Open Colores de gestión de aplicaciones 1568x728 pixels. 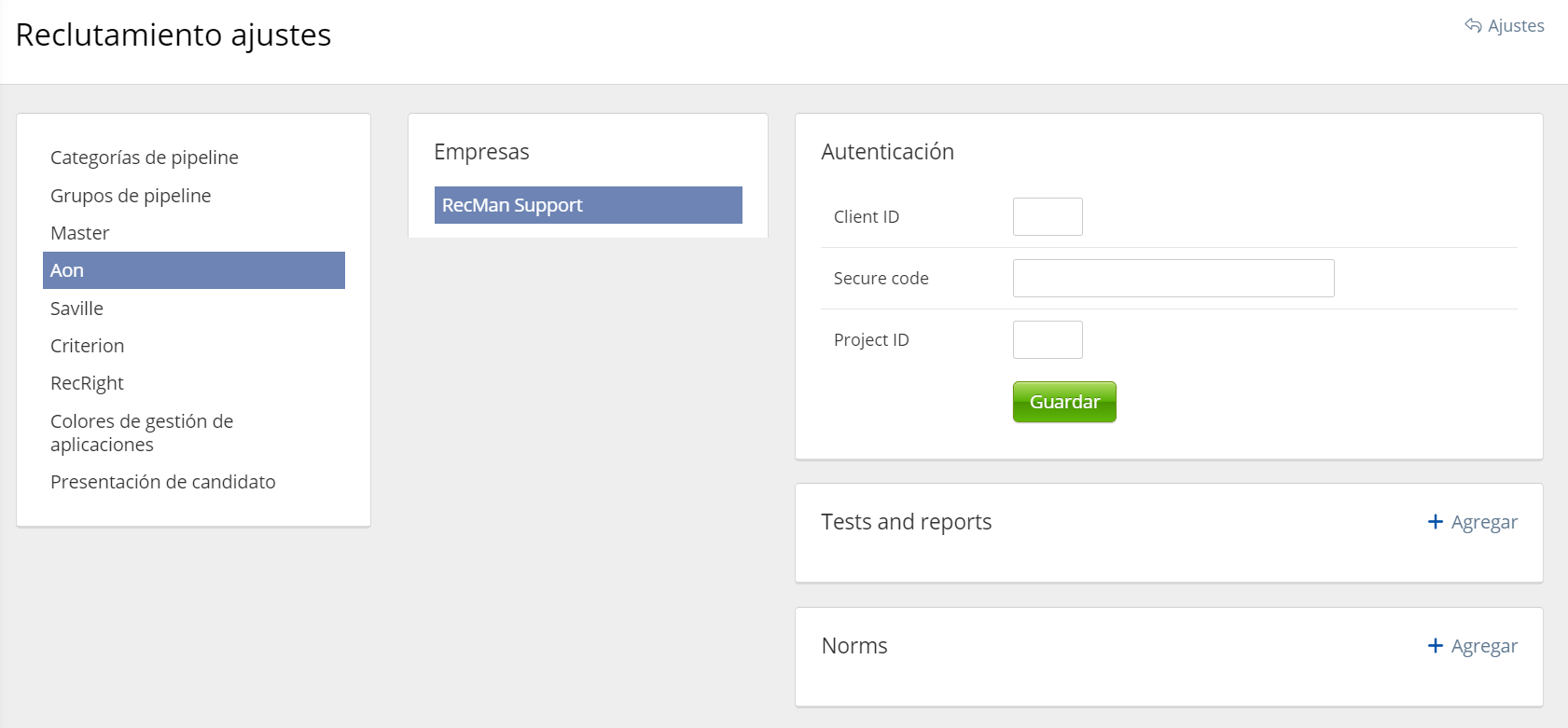coord(142,433)
